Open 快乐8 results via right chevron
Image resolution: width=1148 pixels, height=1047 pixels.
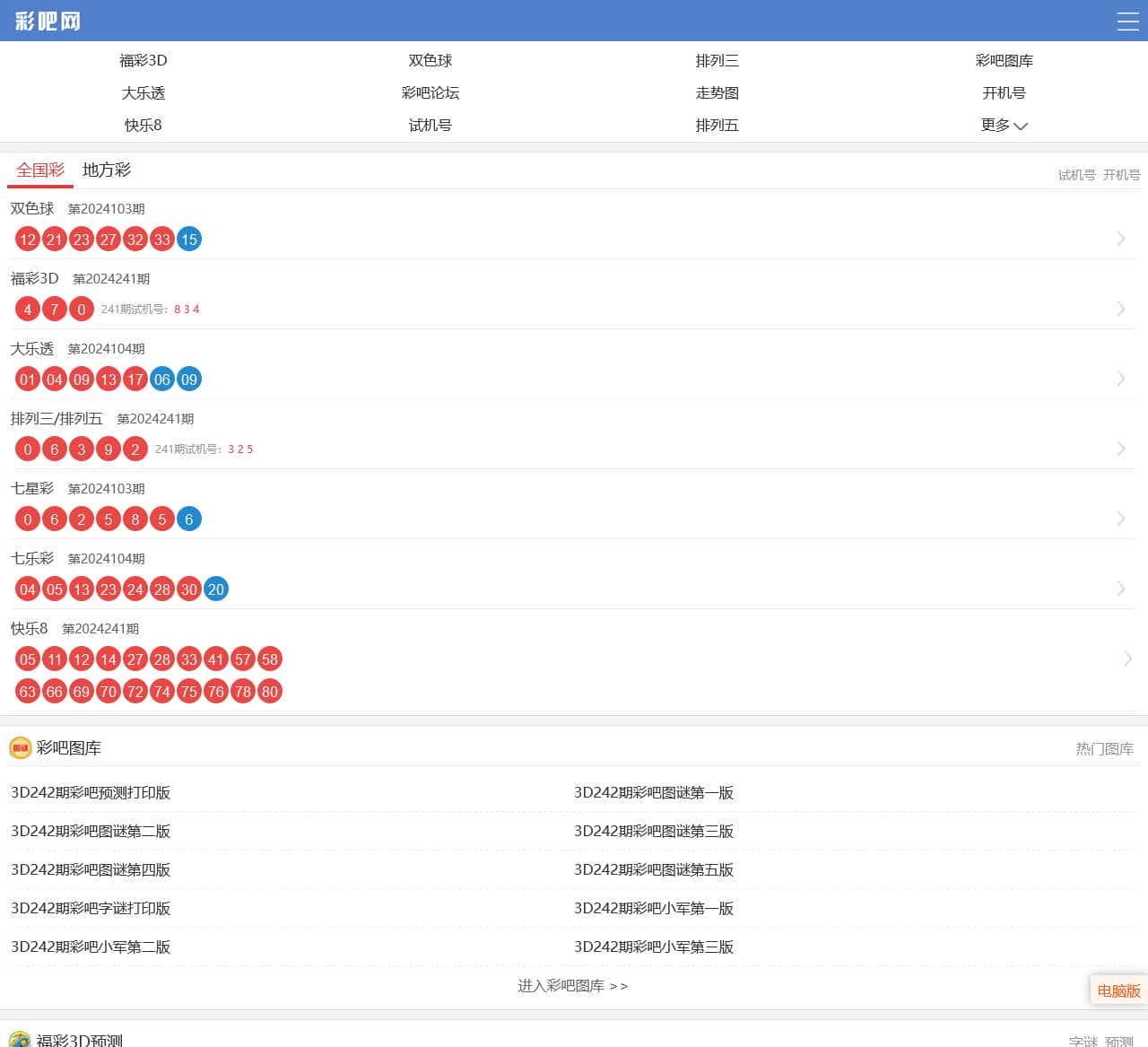click(1127, 659)
